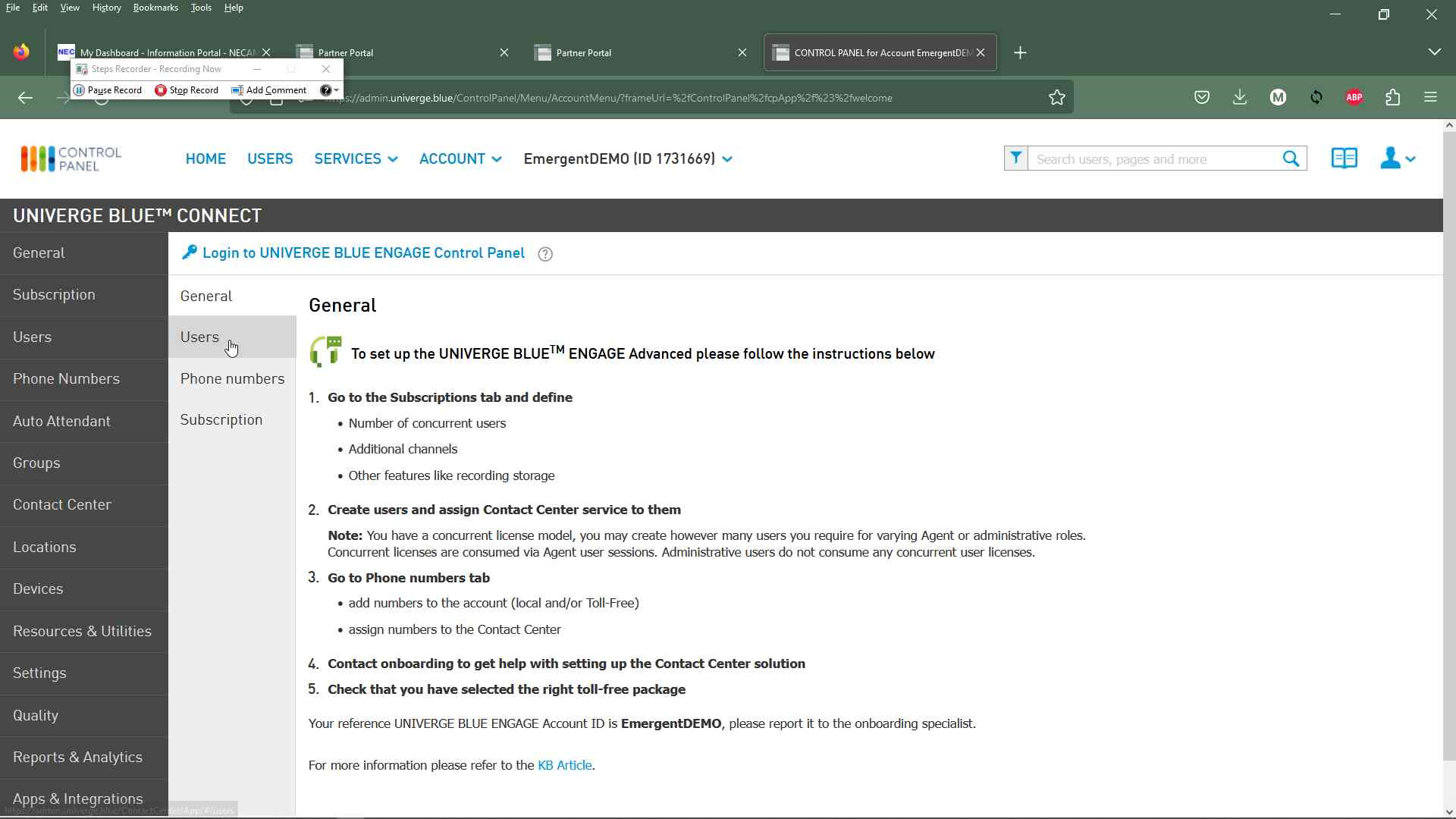The image size is (1456, 819).
Task: Open the filter/search icon in top bar
Action: pos(1015,158)
